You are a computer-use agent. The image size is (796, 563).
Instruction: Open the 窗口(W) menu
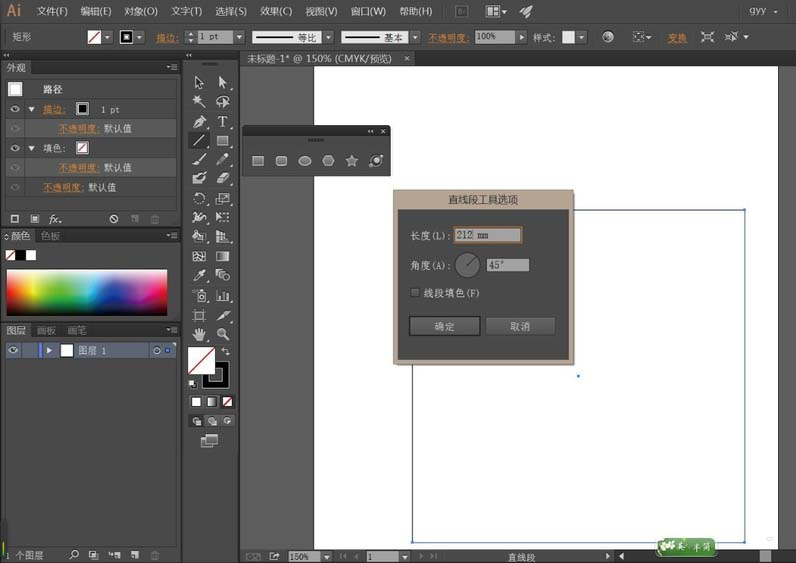click(x=368, y=11)
